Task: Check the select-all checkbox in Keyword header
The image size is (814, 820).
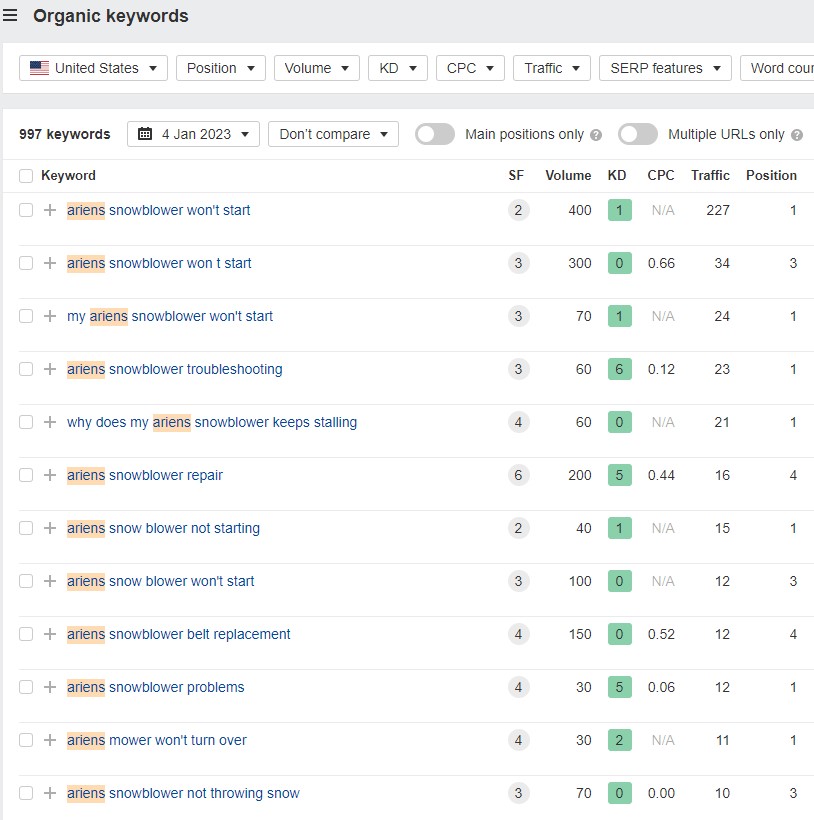Action: click(x=26, y=176)
